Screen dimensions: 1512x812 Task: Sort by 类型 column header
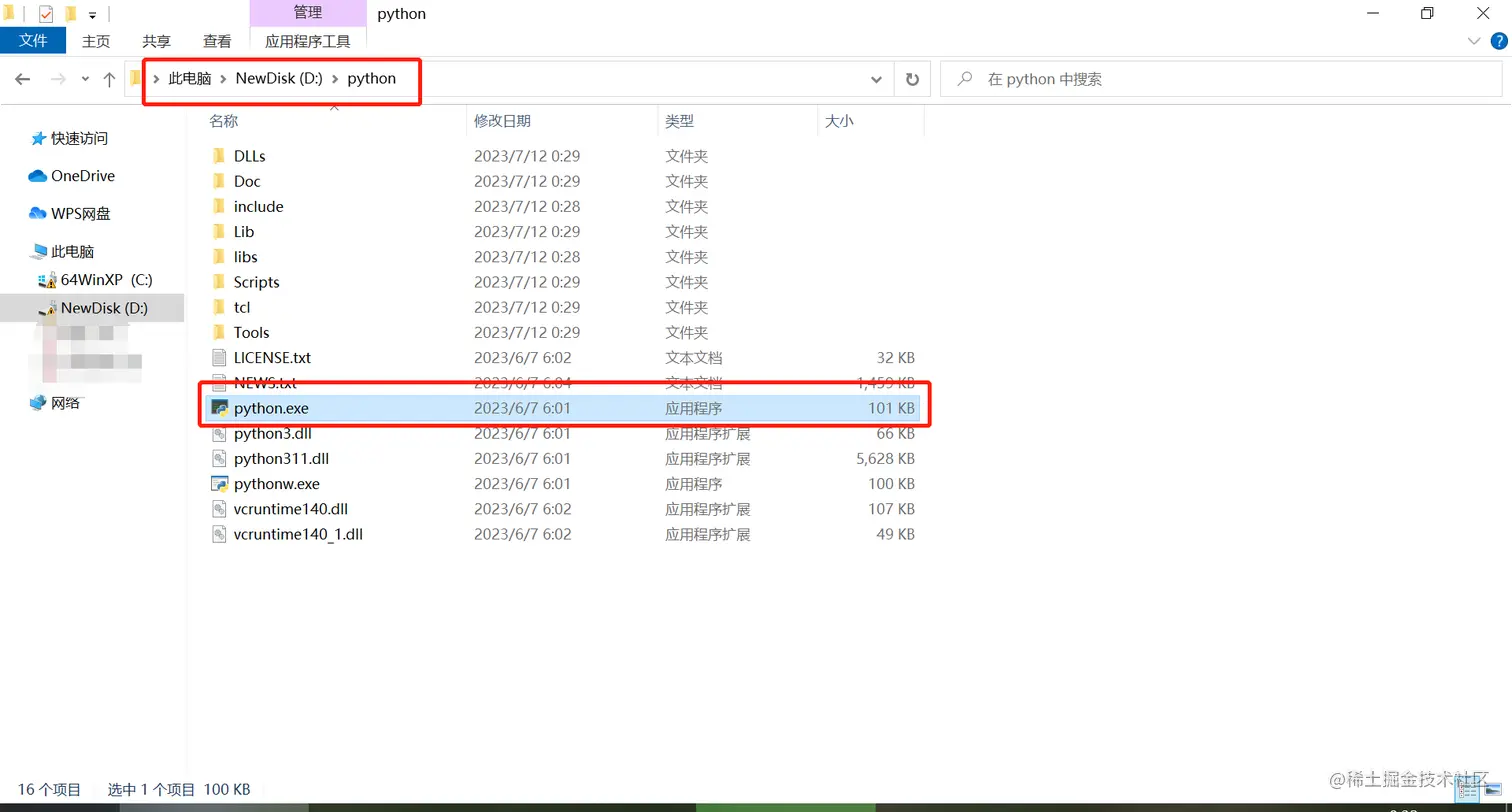click(679, 121)
